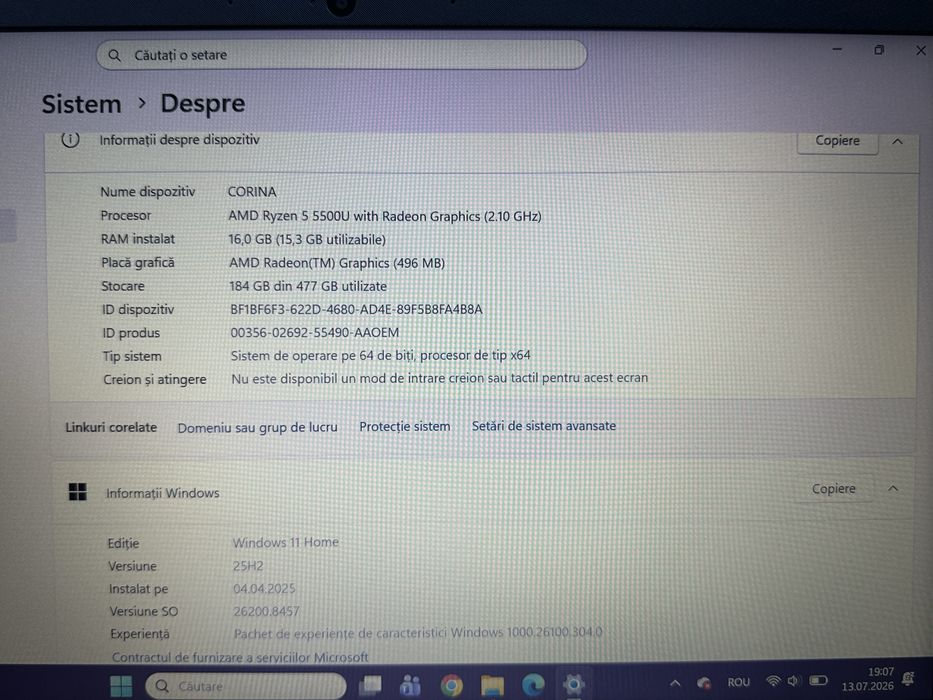Click the red tray app icon
Image resolution: width=933 pixels, height=700 pixels.
704,682
